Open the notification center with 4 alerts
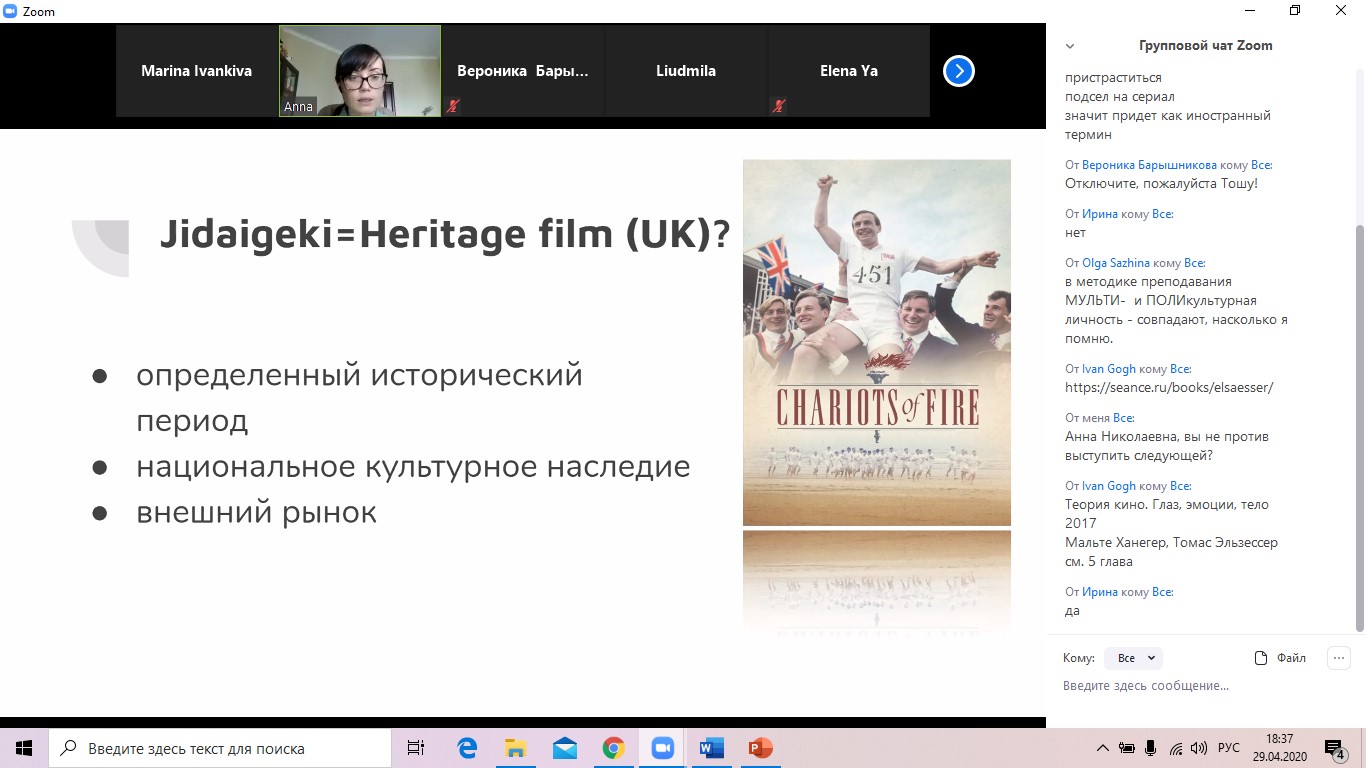Image resolution: width=1366 pixels, height=768 pixels. pyautogui.click(x=1335, y=748)
